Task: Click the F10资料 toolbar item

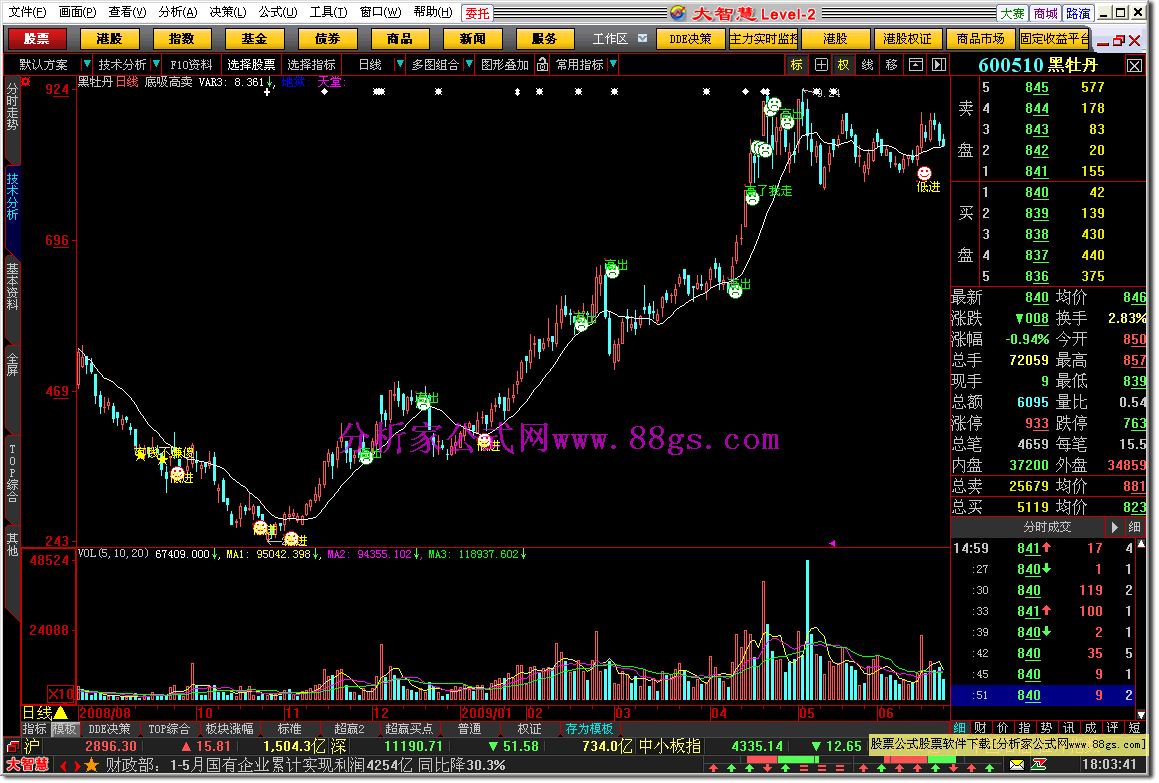Action: coord(191,65)
